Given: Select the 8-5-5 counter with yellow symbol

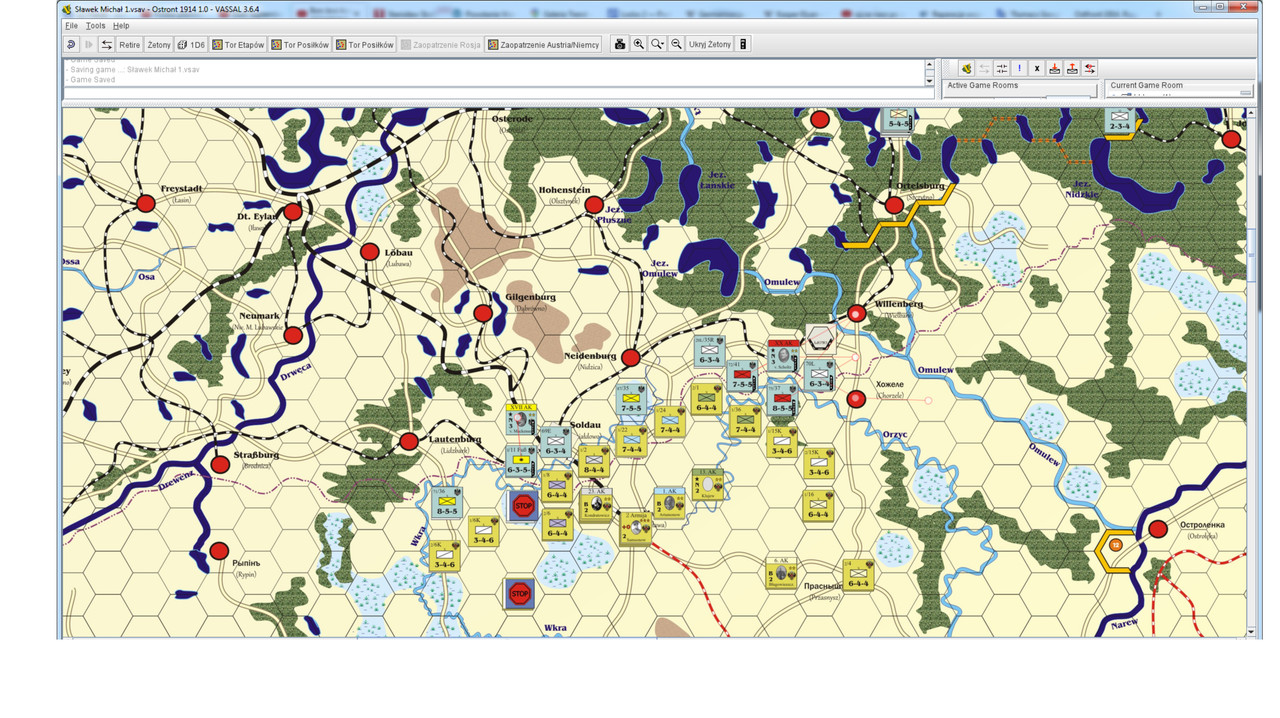Looking at the screenshot, I should (446, 503).
